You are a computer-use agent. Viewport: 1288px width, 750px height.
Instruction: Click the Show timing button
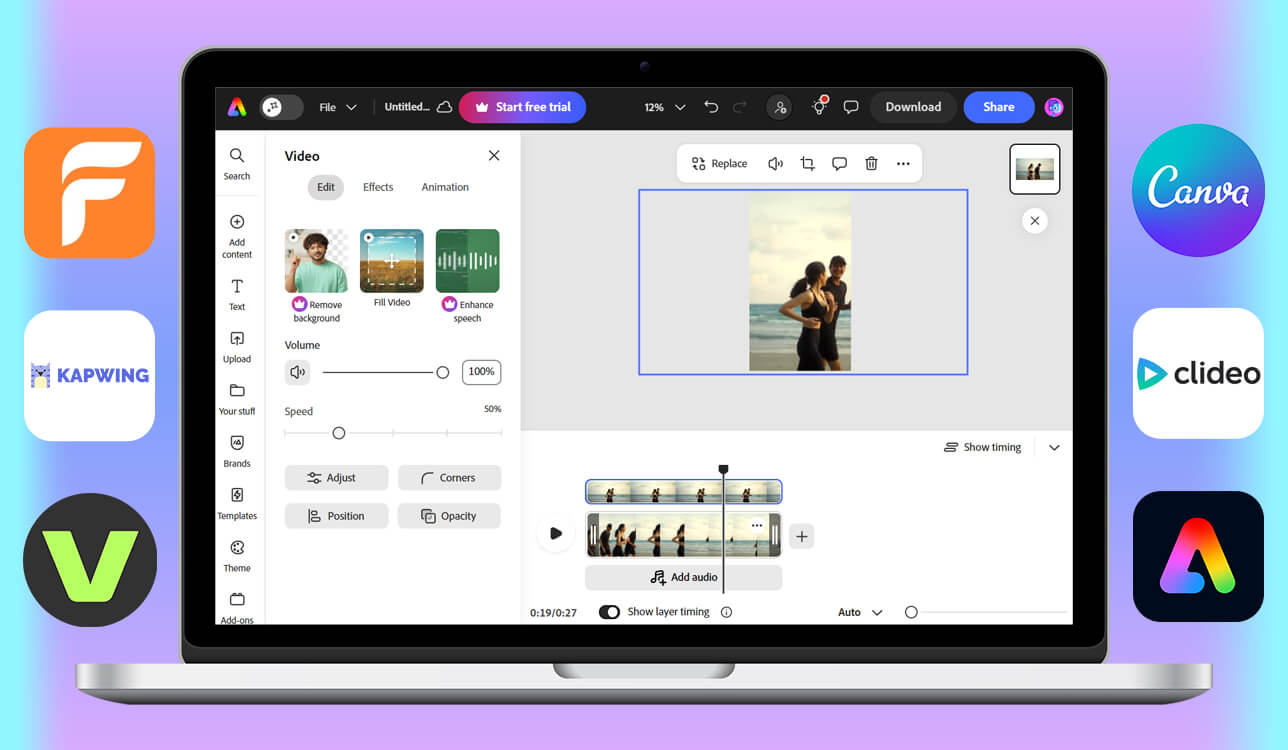[x=983, y=448]
